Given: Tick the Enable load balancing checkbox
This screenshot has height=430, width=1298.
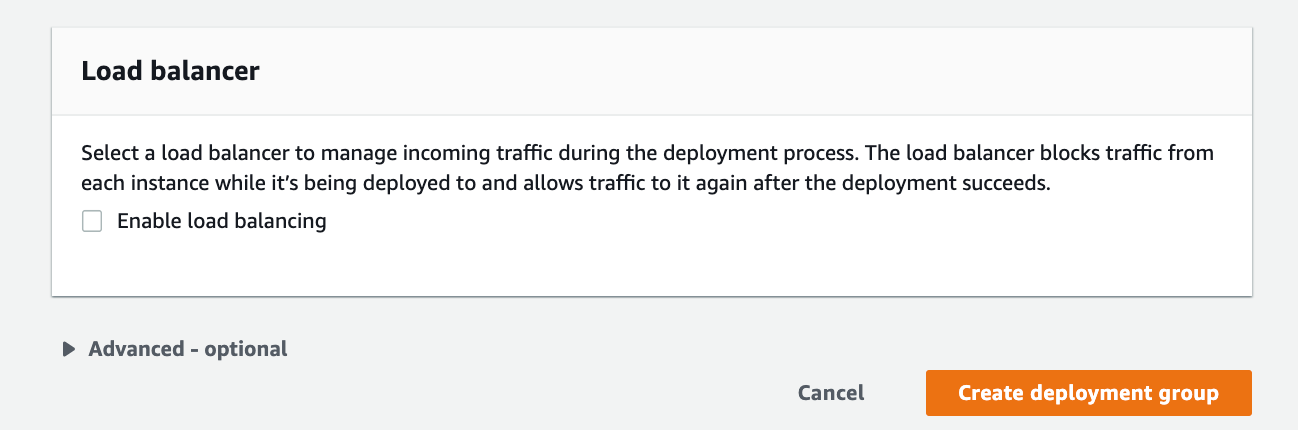Looking at the screenshot, I should pos(92,221).
